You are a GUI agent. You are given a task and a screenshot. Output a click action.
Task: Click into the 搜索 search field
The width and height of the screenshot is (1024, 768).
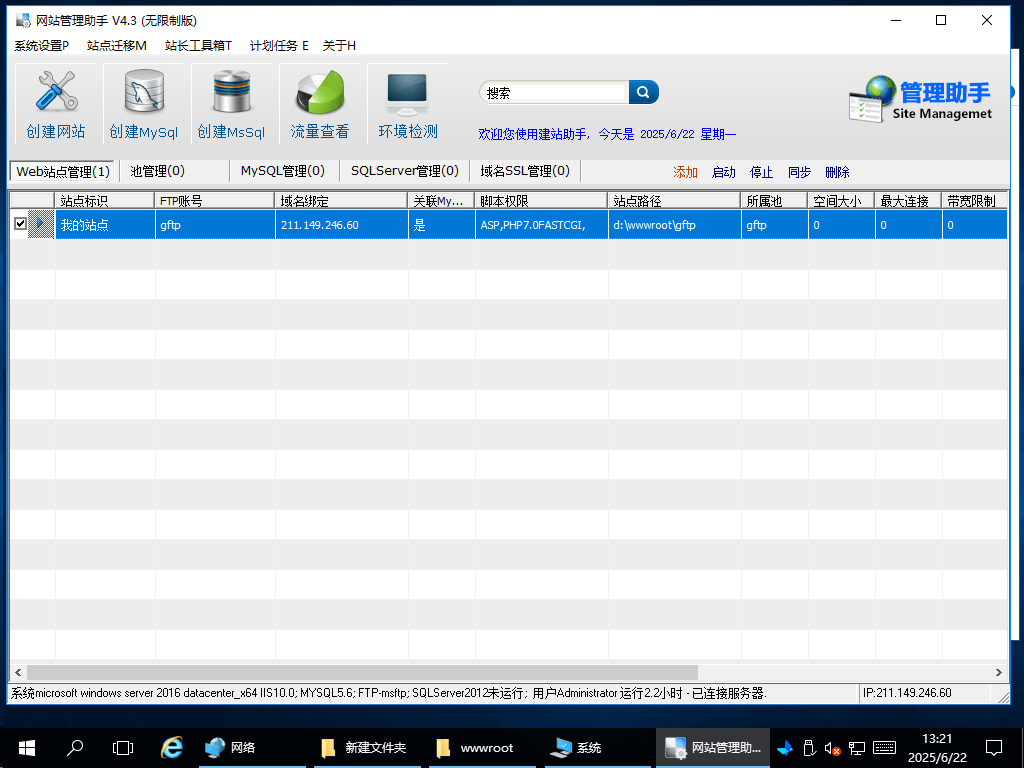[x=555, y=93]
